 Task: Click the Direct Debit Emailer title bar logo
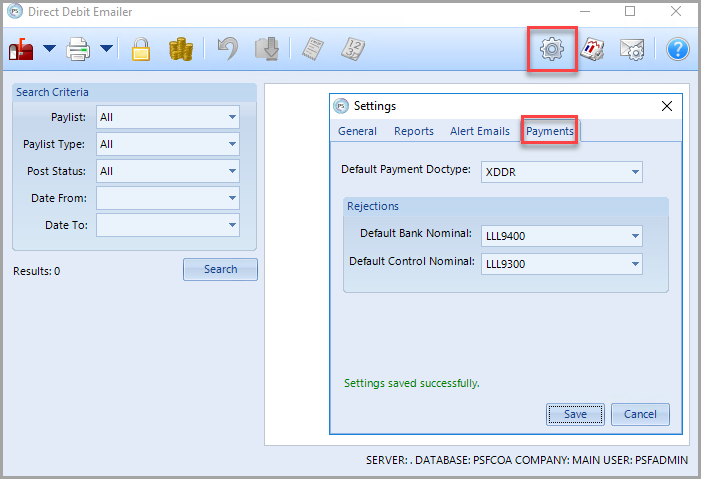tap(15, 12)
